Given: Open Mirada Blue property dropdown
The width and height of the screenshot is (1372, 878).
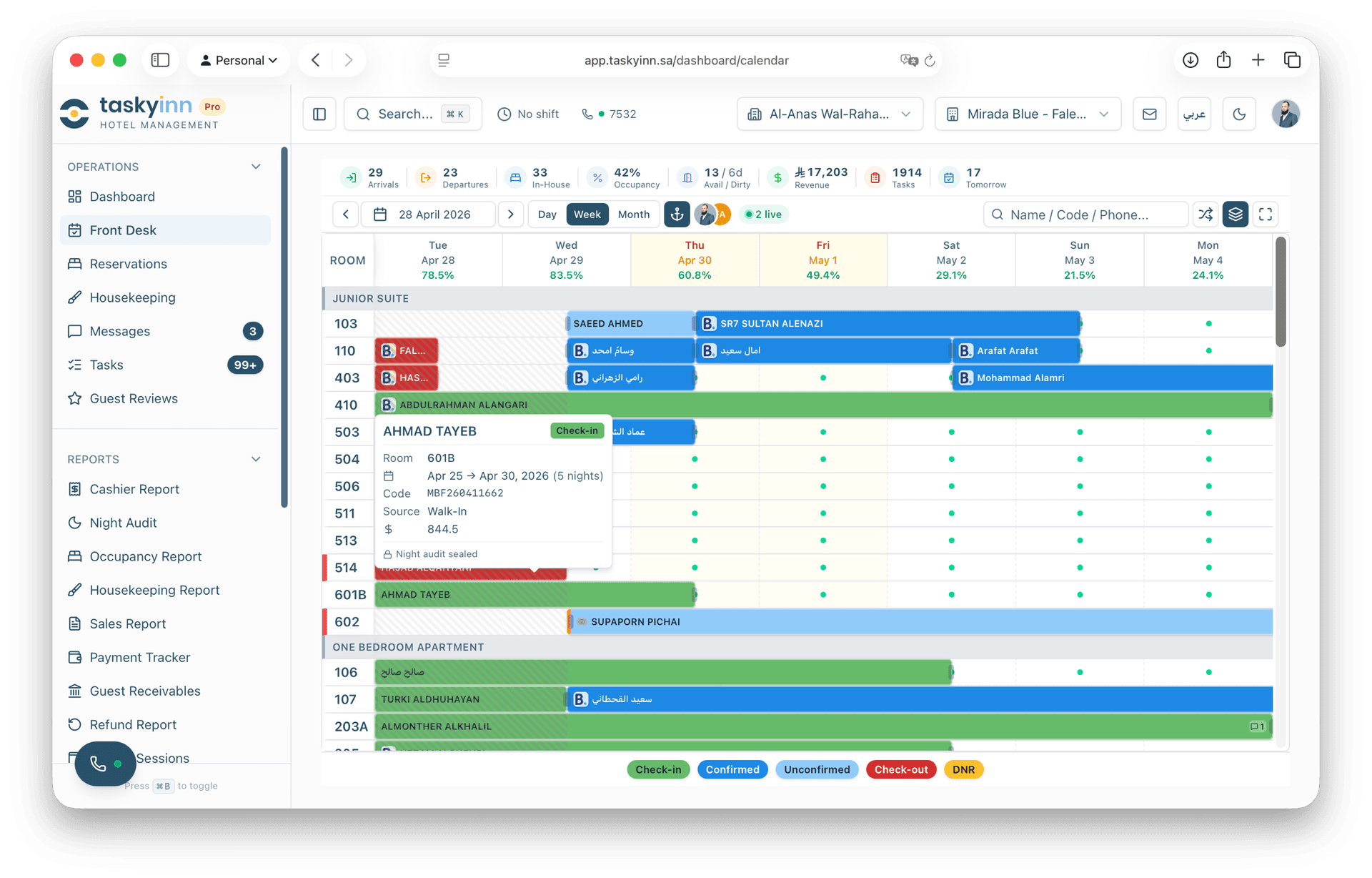Looking at the screenshot, I should [1027, 114].
